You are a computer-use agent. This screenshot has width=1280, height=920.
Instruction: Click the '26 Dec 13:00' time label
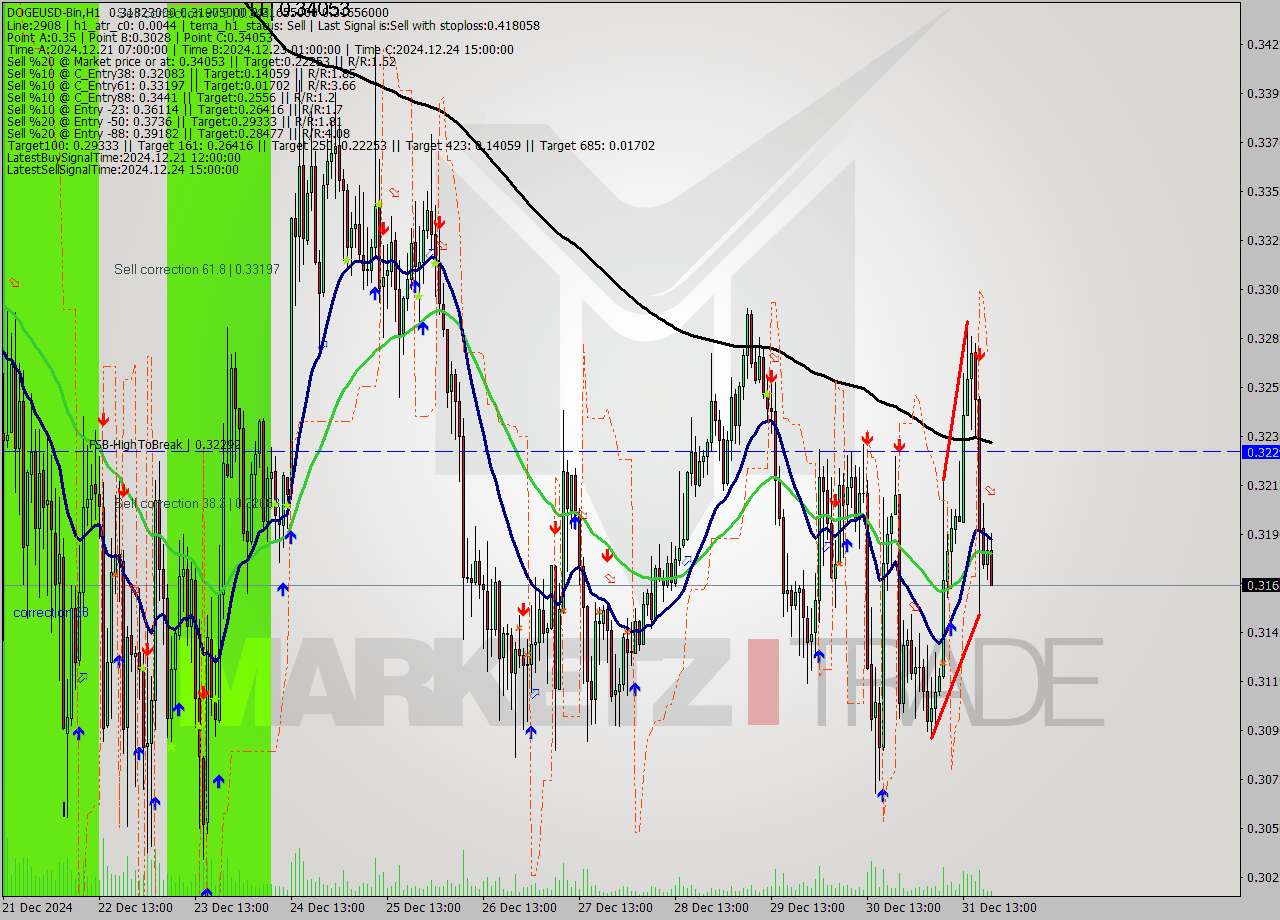tap(519, 908)
